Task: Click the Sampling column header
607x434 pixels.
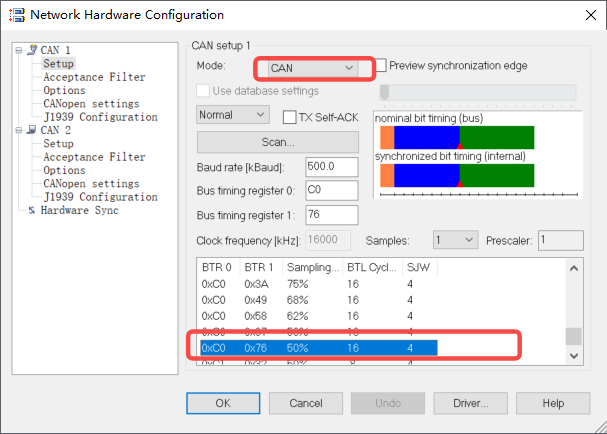Action: 312,267
